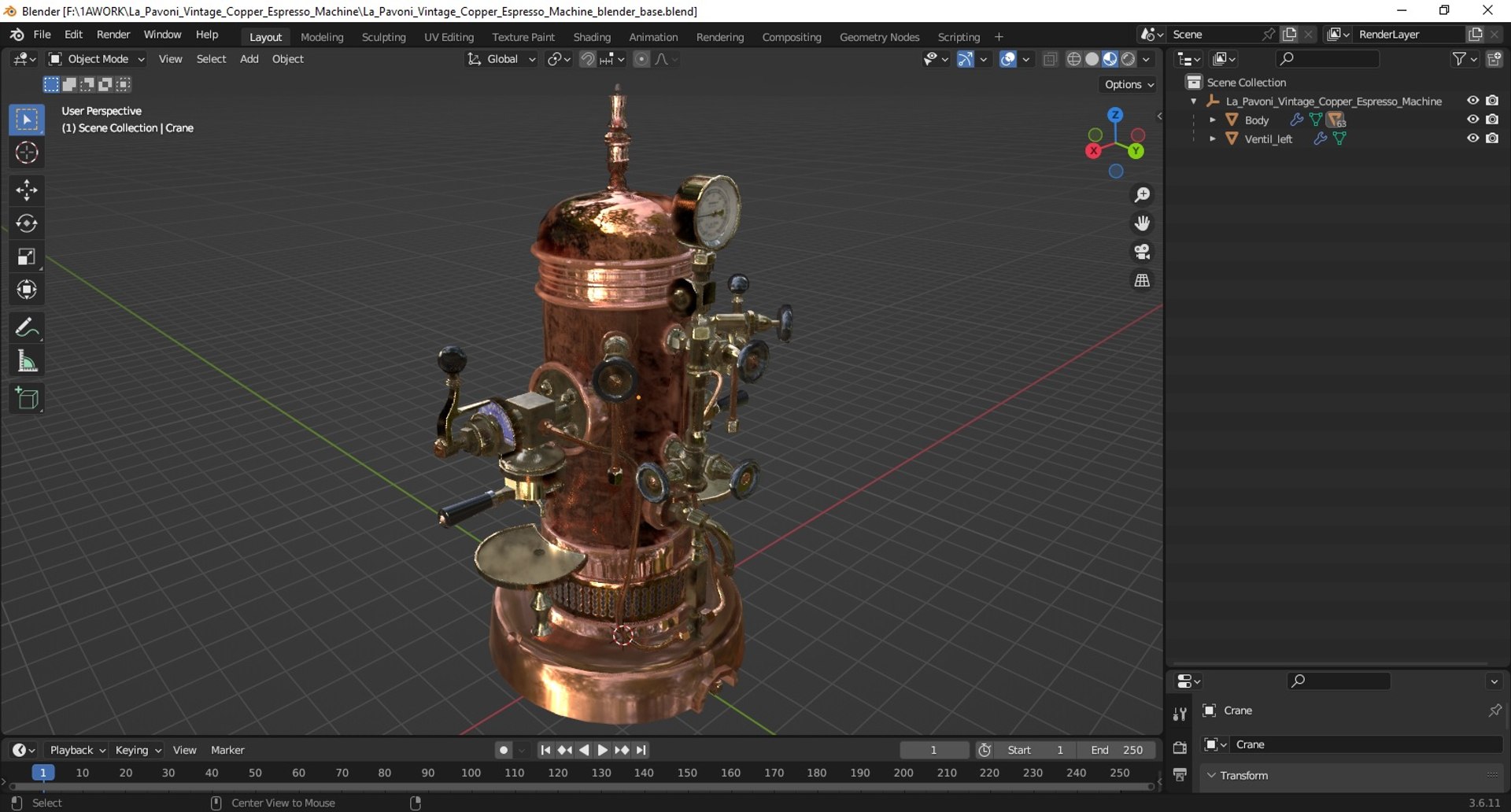Image resolution: width=1511 pixels, height=812 pixels.
Task: Collapse the Transform panel
Action: click(1211, 776)
